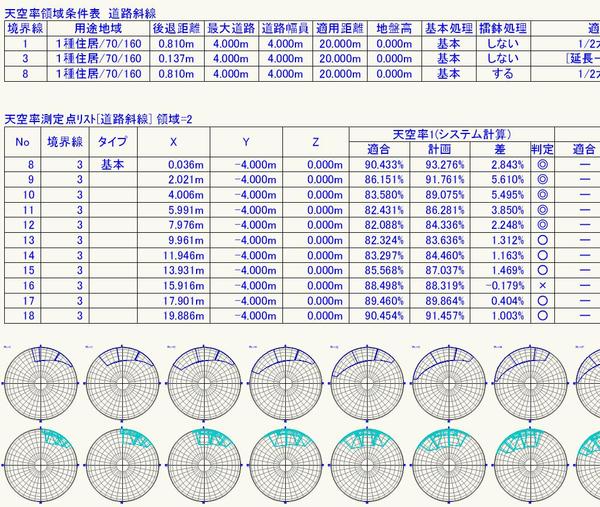
Task: Click the タイプ column header
Action: pos(113,142)
